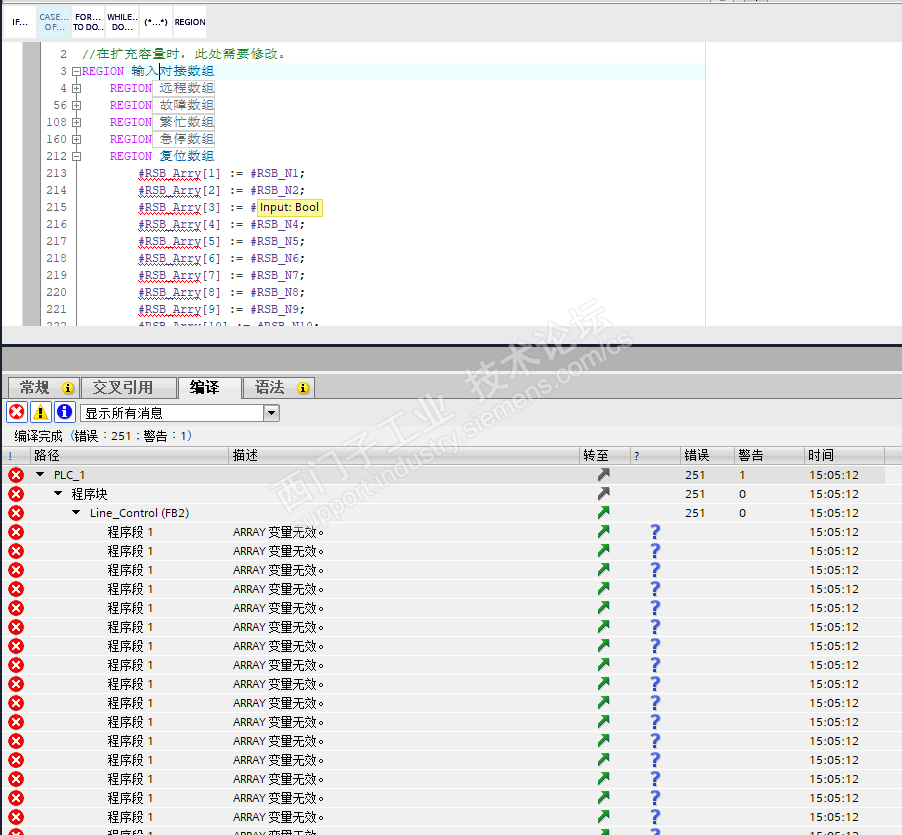Click go-to arrow for Line_Control (FB2)
The width and height of the screenshot is (902, 835).
pyautogui.click(x=603, y=513)
